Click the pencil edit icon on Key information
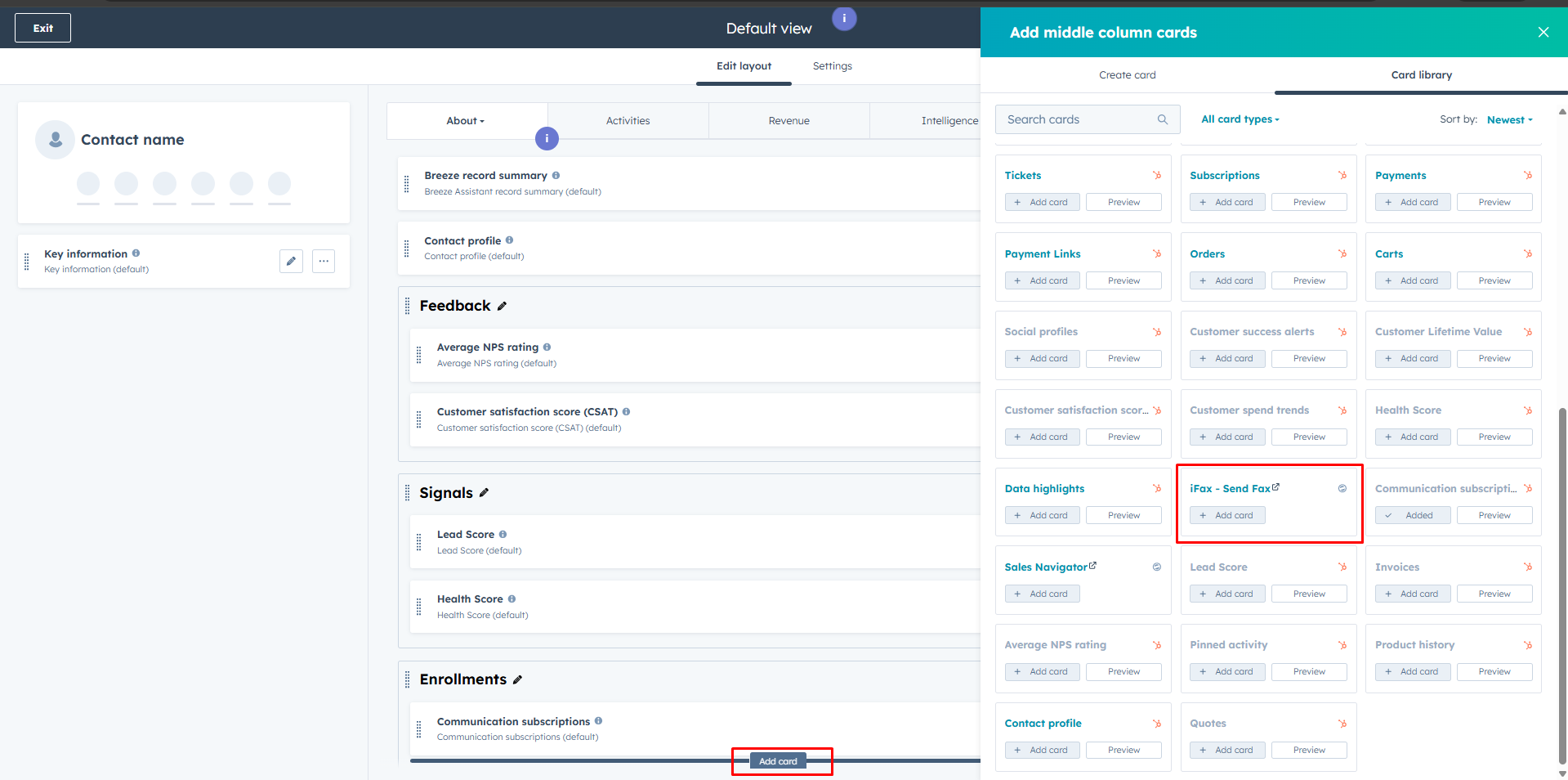 (291, 262)
